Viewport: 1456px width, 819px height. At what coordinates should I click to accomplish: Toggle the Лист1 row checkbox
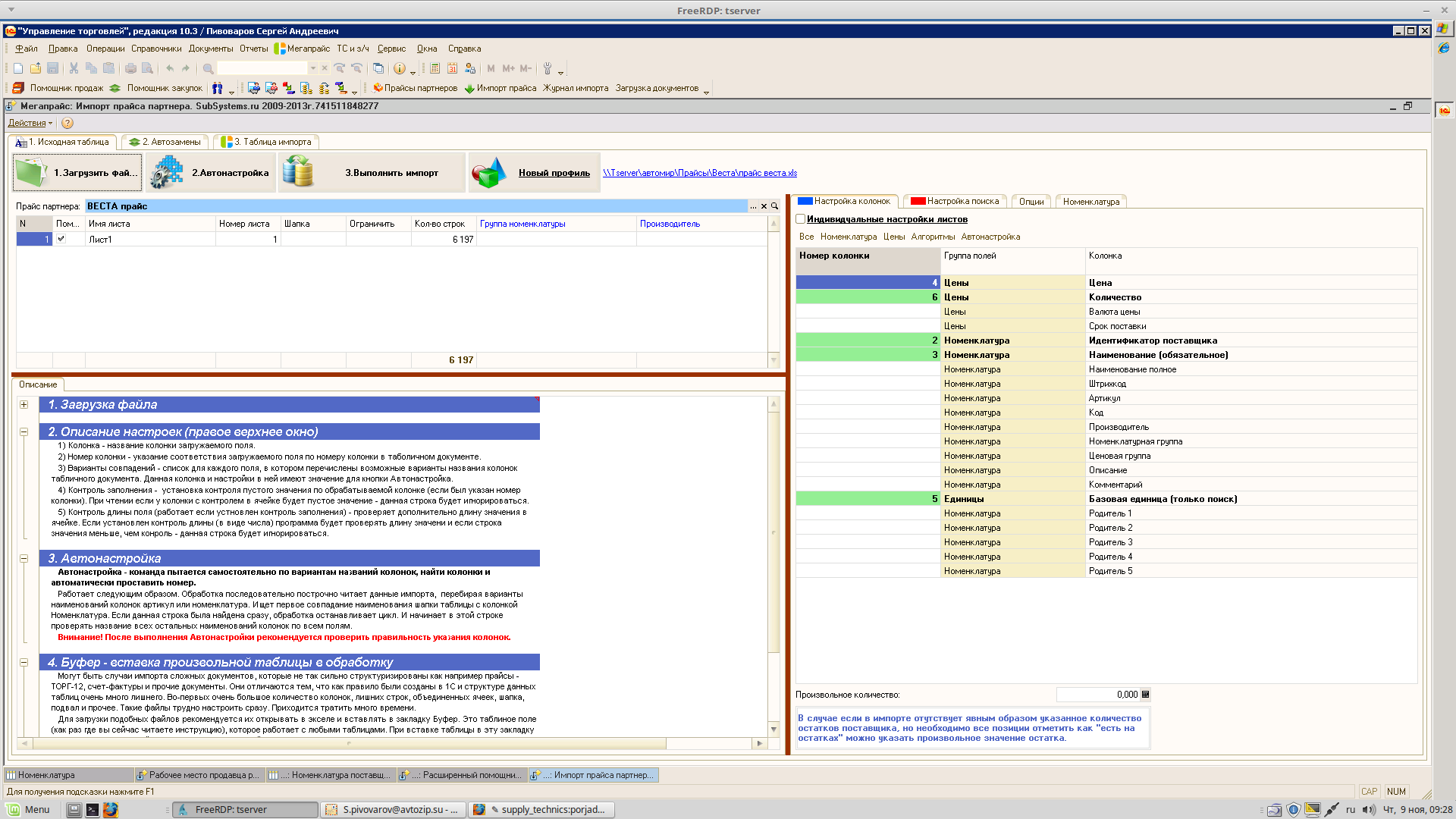tap(61, 239)
